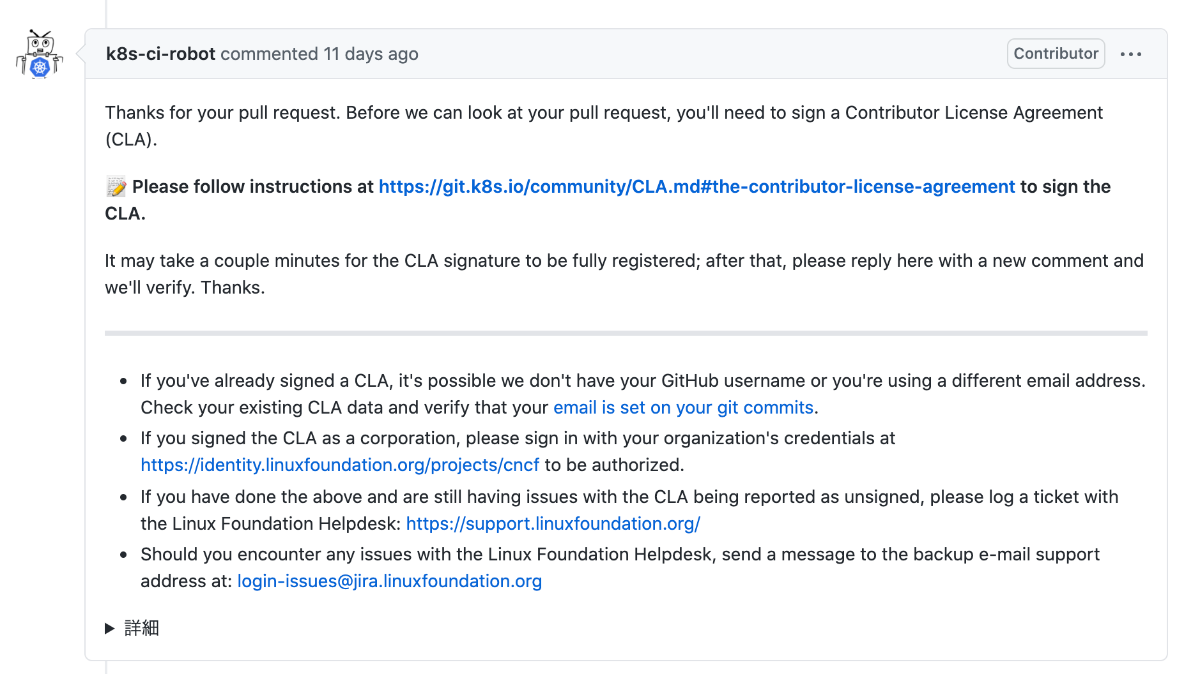Click the 11 days ago timestamp
The image size is (1200, 674).
tap(370, 54)
